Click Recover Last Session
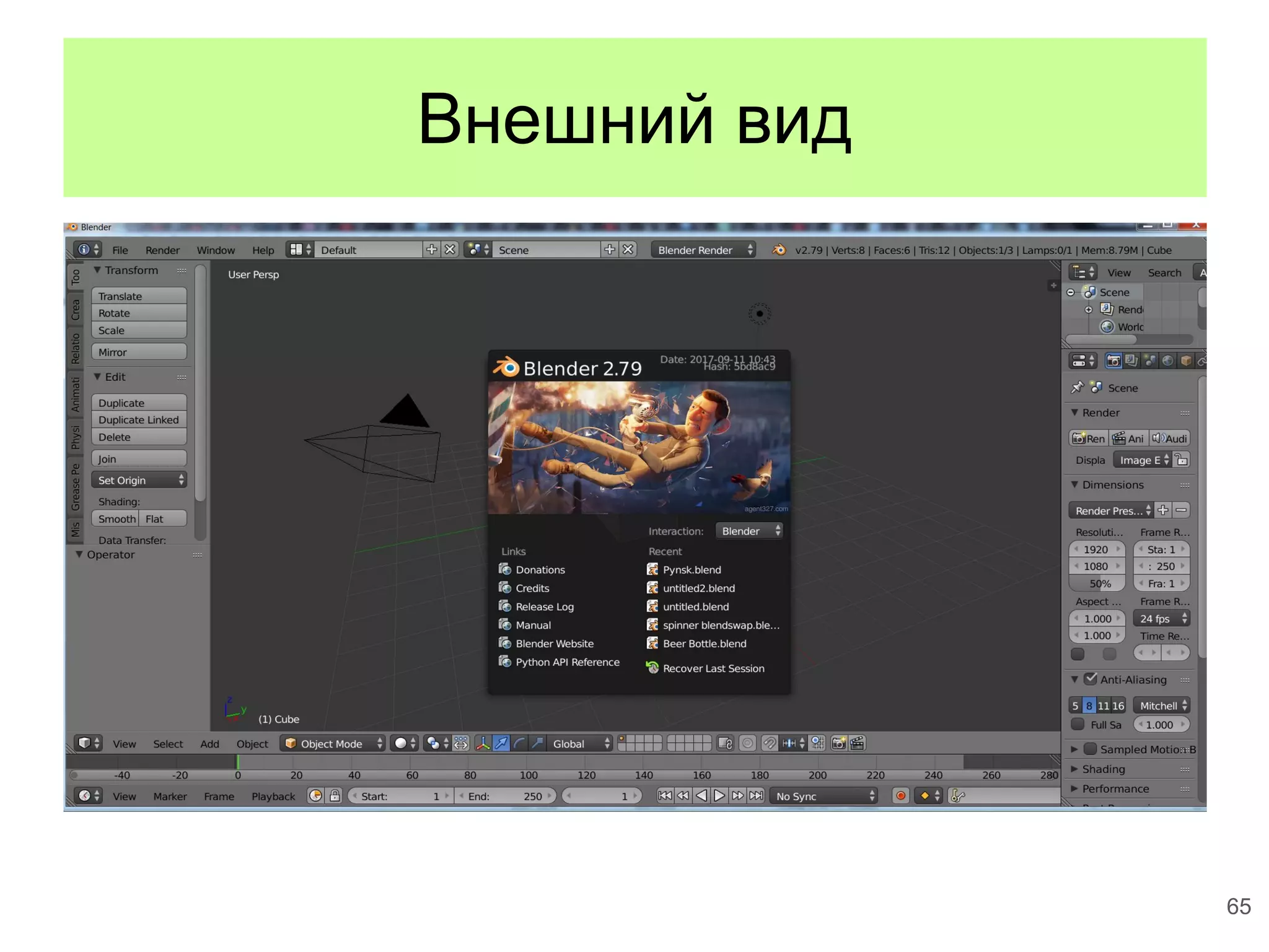This screenshot has height=952, width=1269. [x=705, y=668]
